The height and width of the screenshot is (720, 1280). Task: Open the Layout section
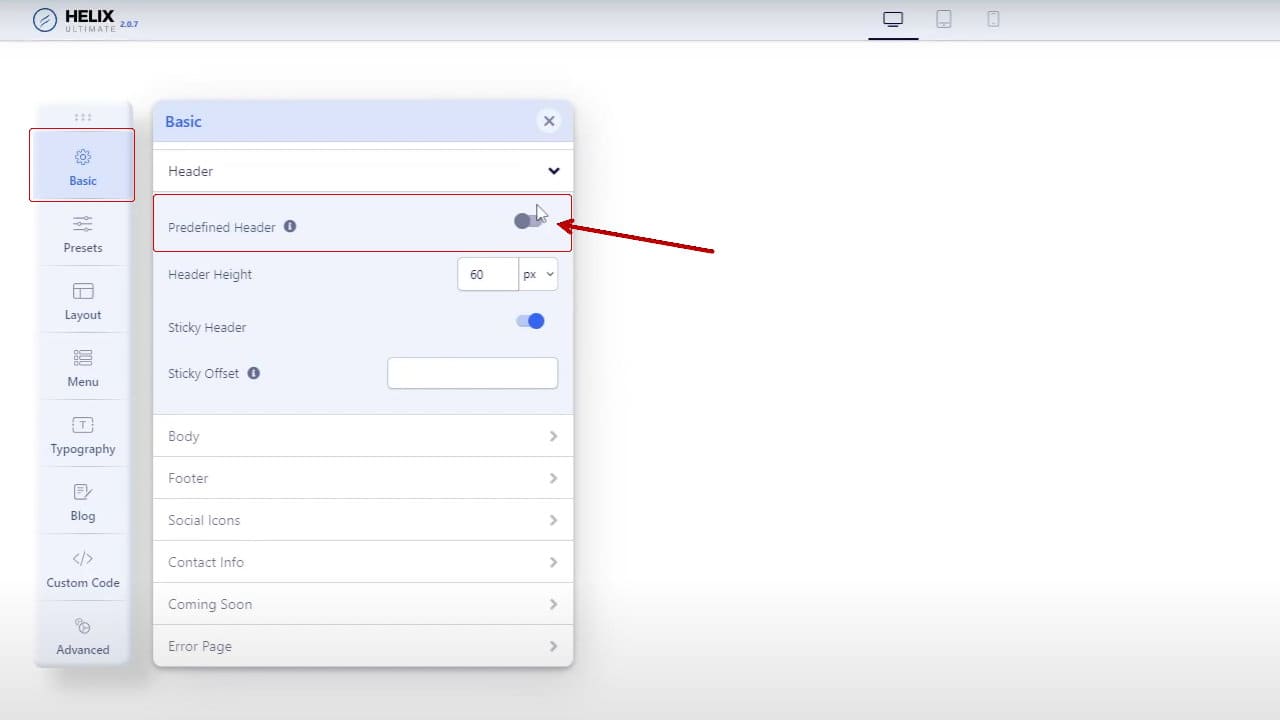(83, 301)
